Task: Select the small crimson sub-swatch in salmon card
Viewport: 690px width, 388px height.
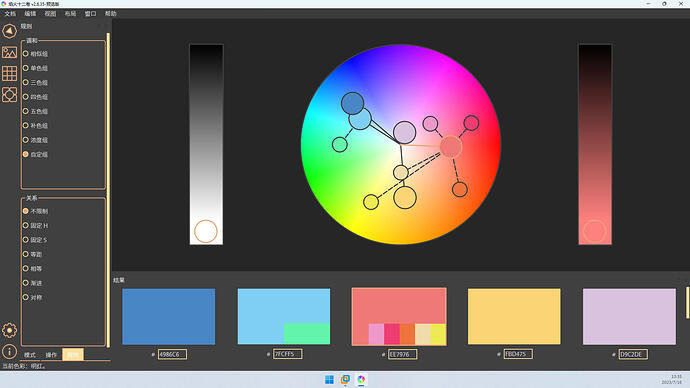Action: [x=392, y=334]
